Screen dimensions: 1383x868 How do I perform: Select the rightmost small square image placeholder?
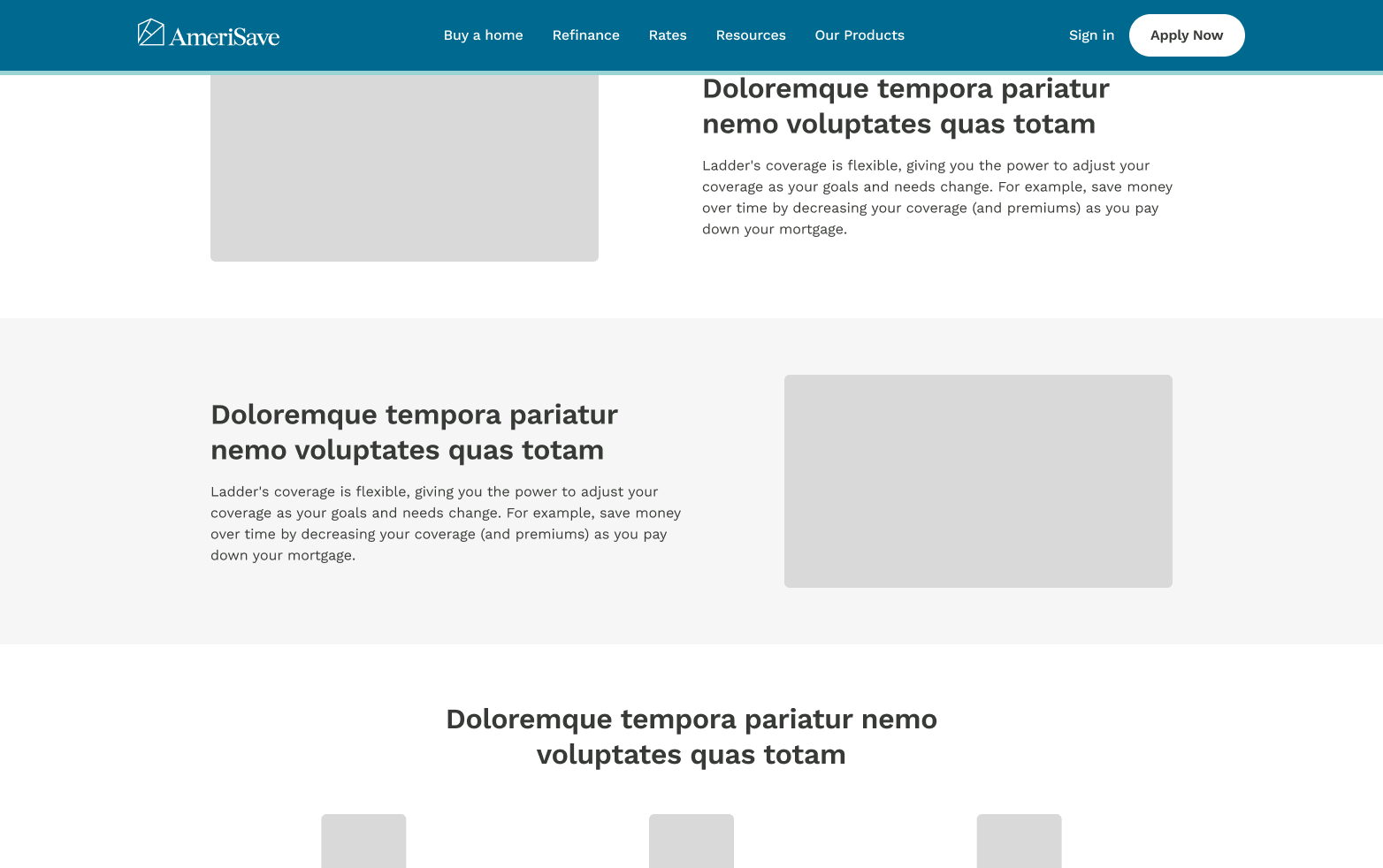click(1019, 841)
